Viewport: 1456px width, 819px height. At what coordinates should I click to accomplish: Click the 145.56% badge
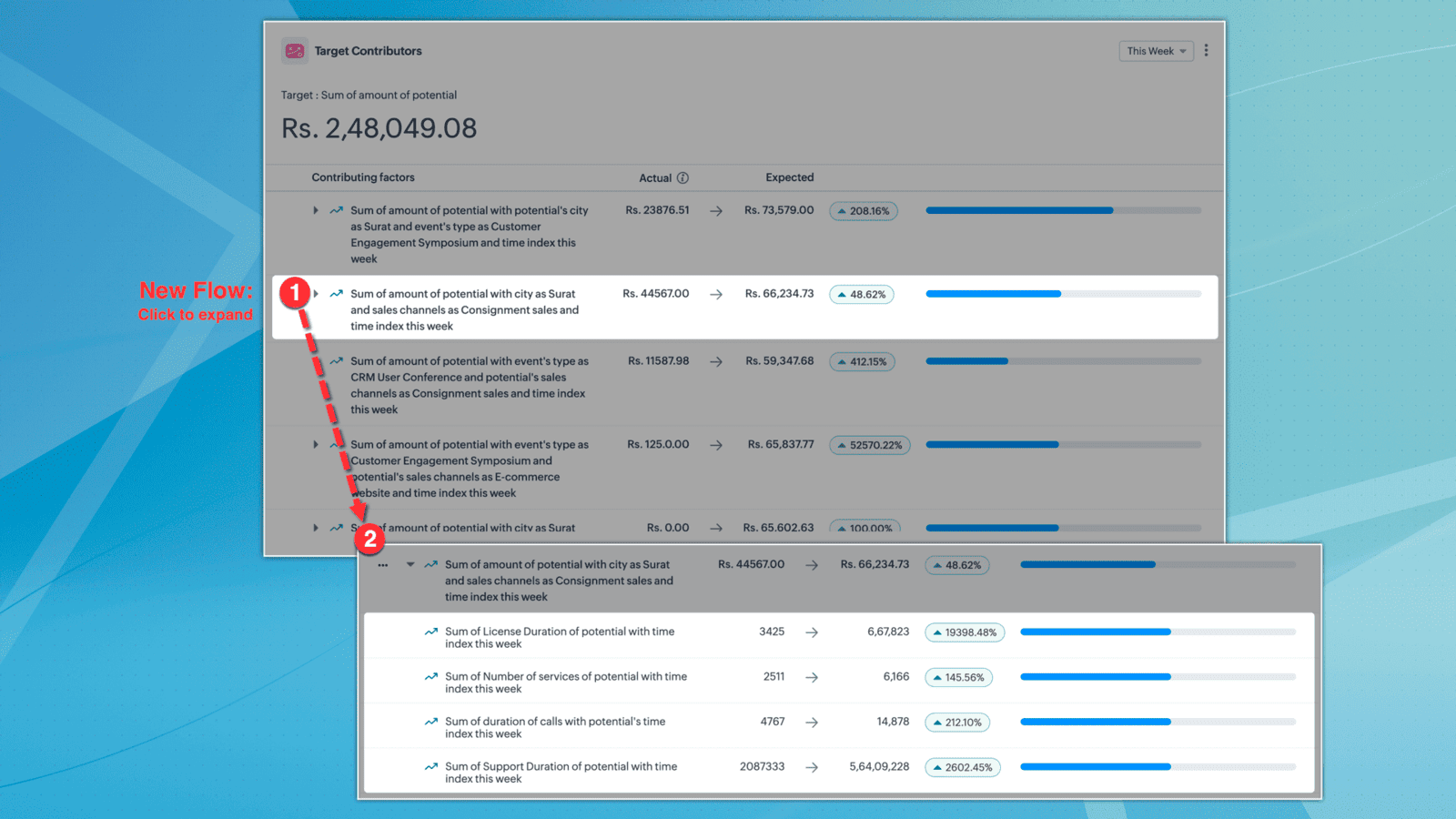coord(958,678)
